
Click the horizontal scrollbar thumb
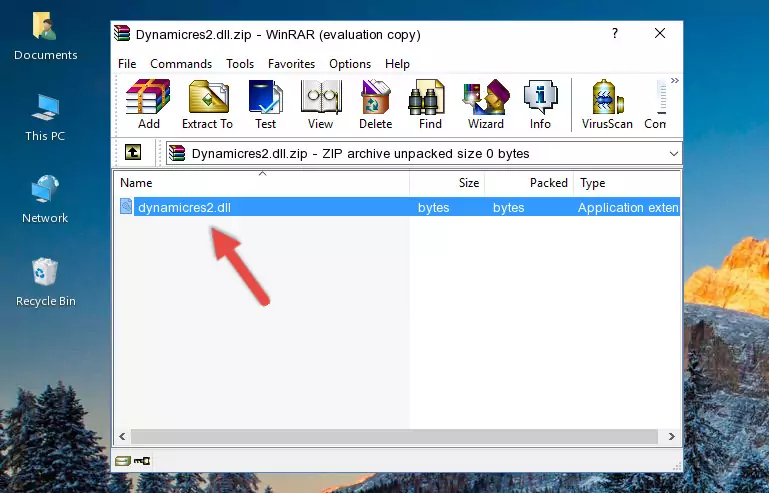pyautogui.click(x=394, y=436)
